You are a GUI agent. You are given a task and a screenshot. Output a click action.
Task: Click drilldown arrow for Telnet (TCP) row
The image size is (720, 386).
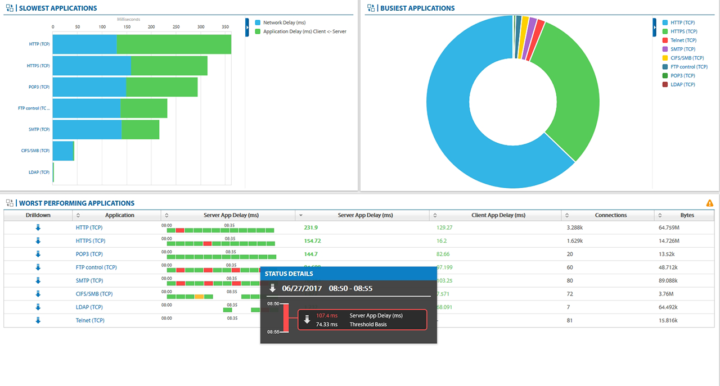(38, 320)
